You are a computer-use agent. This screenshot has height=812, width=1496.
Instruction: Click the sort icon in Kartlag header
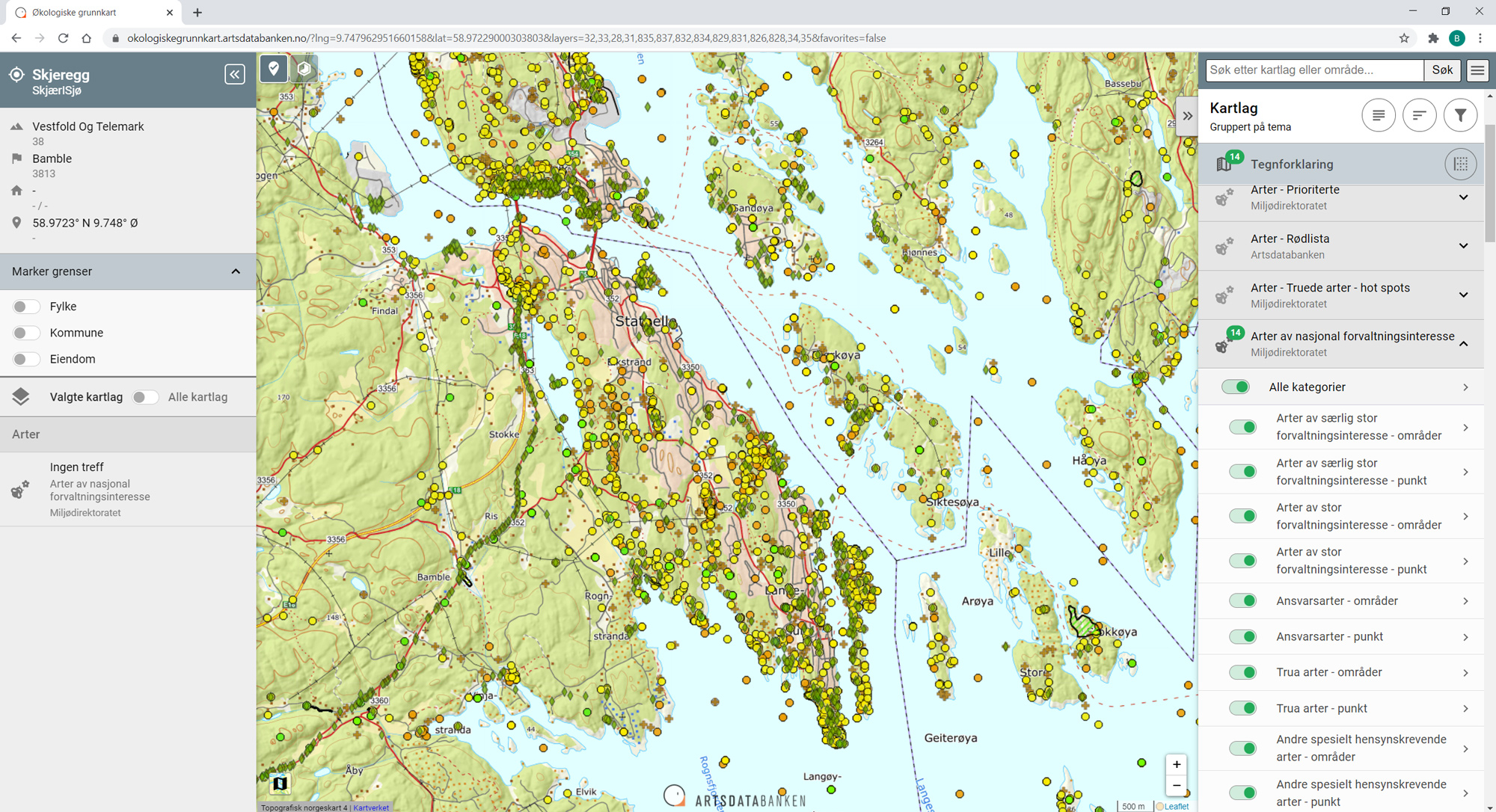coord(1419,115)
